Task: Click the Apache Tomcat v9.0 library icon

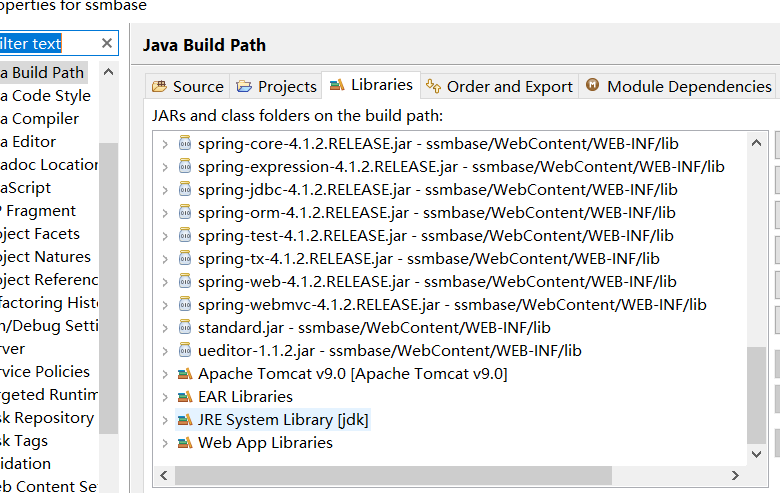Action: pyautogui.click(x=184, y=374)
